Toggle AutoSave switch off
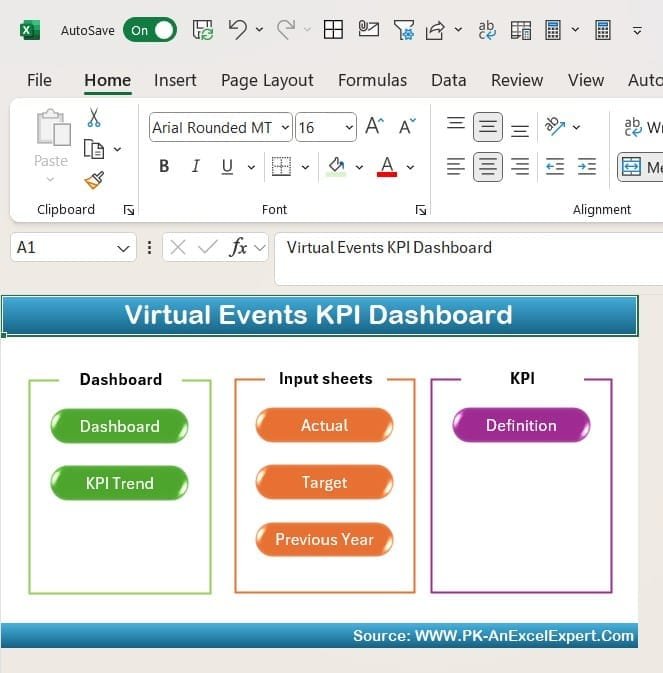 [x=150, y=30]
